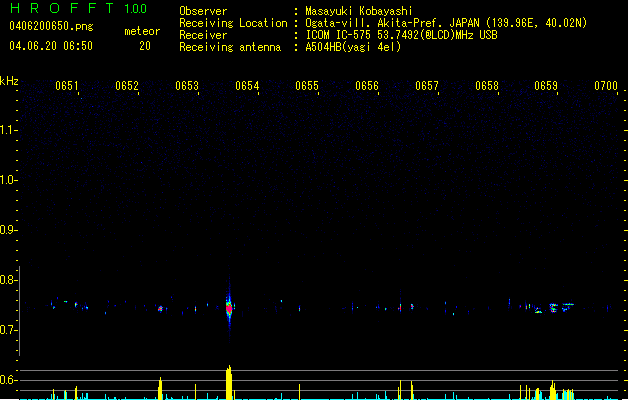
Task: Click the 1.1 kHz frequency axis label
Action: click(8, 130)
